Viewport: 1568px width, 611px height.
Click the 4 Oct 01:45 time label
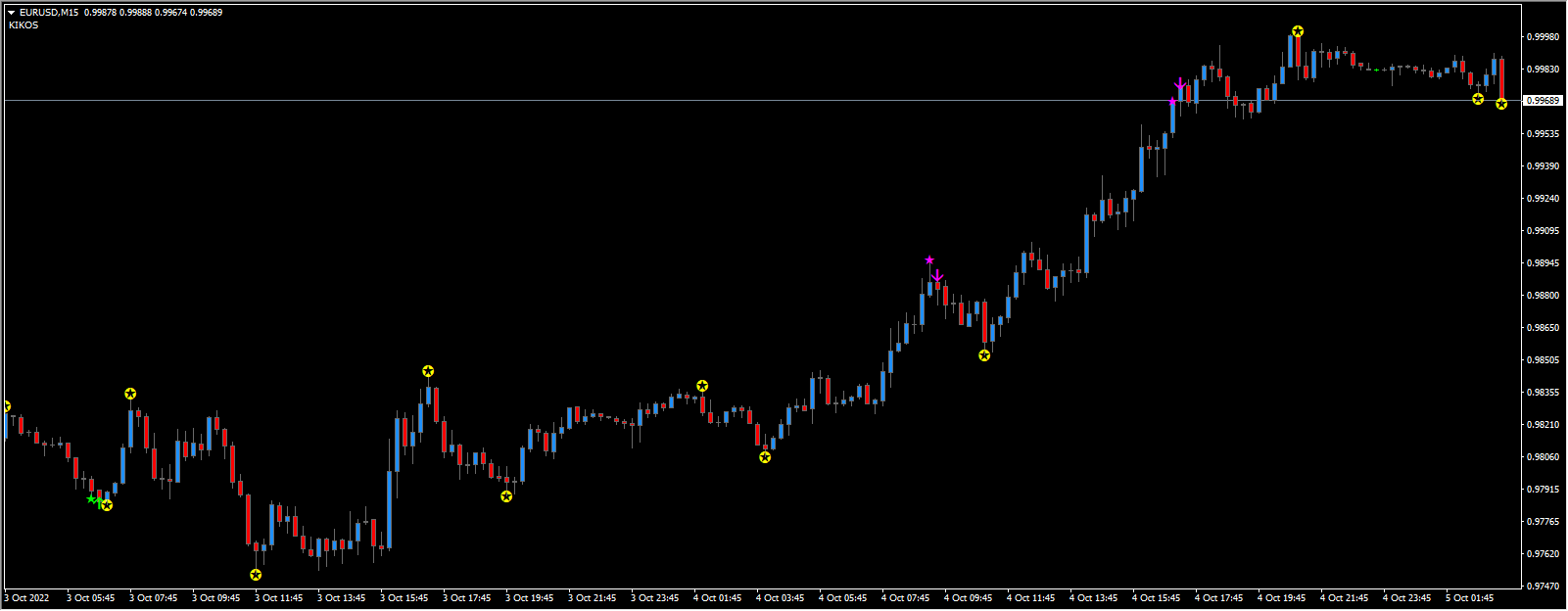point(717,598)
